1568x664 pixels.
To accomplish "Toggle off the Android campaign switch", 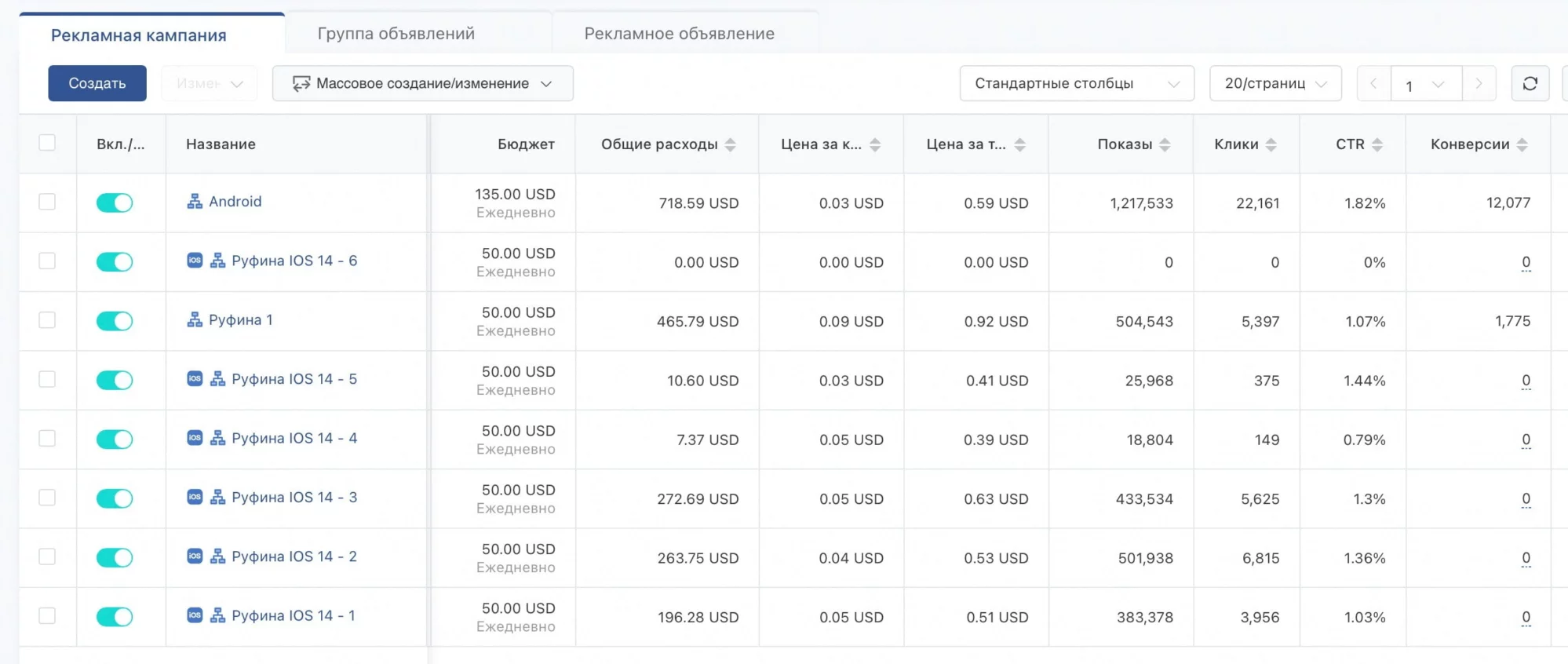I will [115, 202].
